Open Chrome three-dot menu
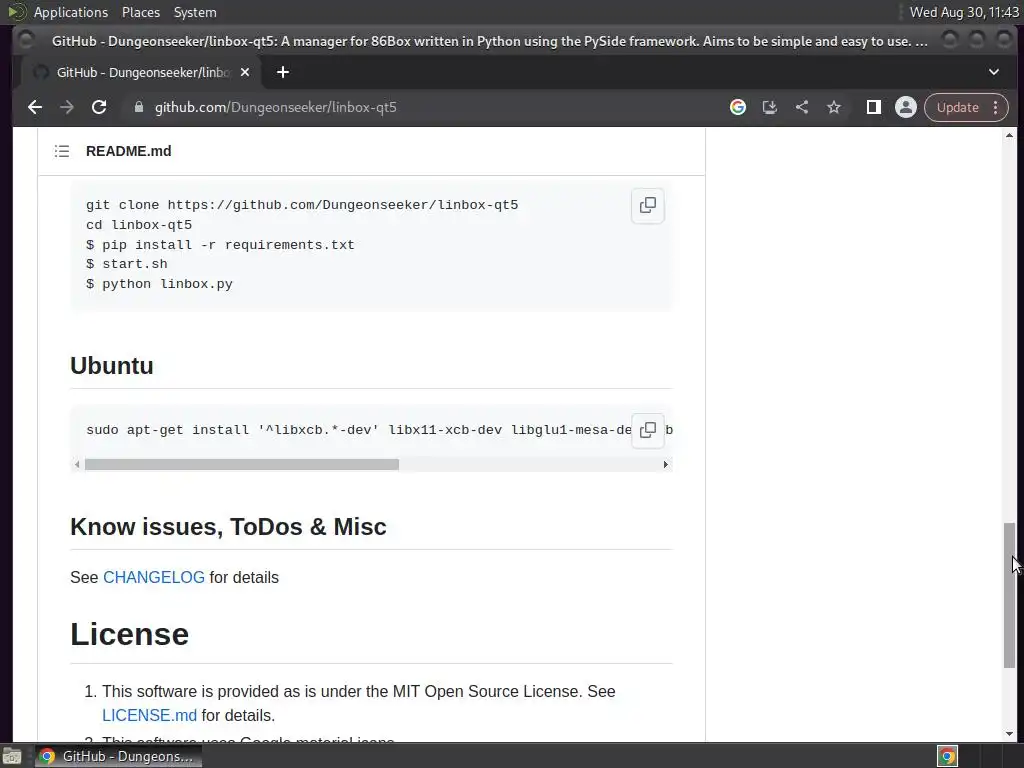Screen dimensions: 1024x768 click(x=996, y=107)
